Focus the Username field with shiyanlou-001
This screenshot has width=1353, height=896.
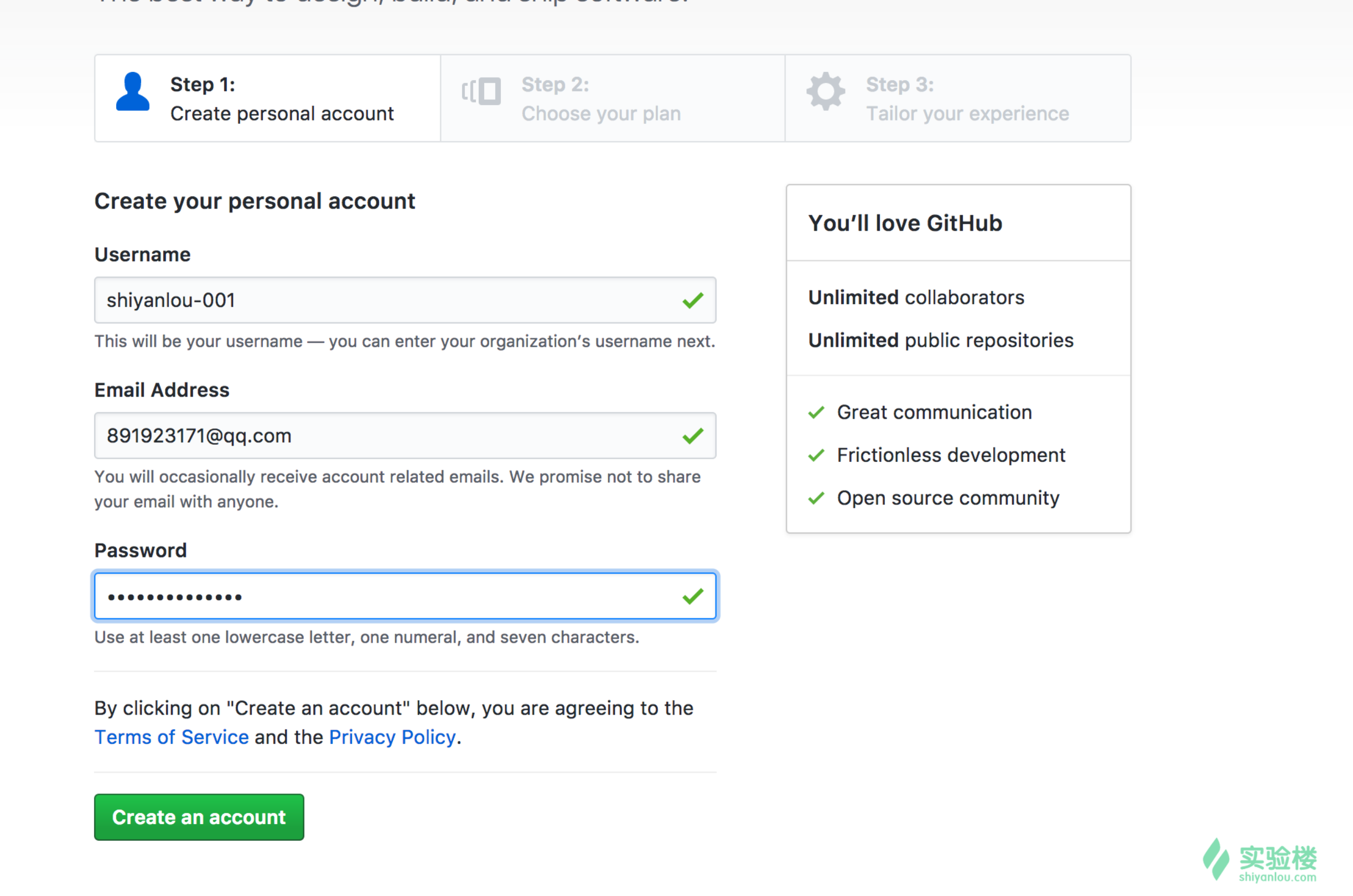coord(405,300)
